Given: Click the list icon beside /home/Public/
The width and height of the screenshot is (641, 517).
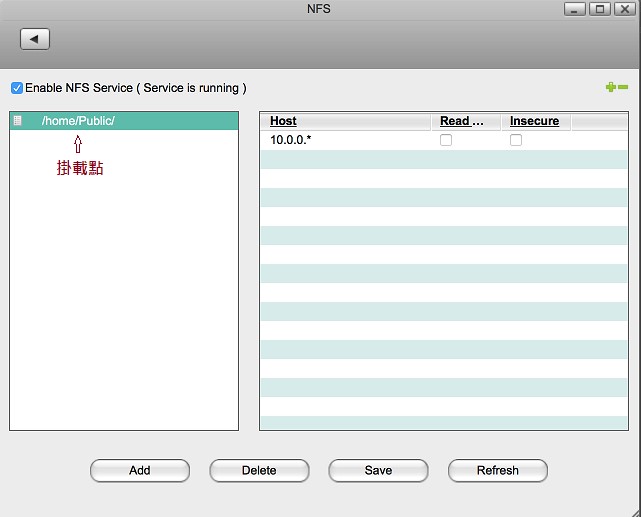Looking at the screenshot, I should pyautogui.click(x=17, y=121).
